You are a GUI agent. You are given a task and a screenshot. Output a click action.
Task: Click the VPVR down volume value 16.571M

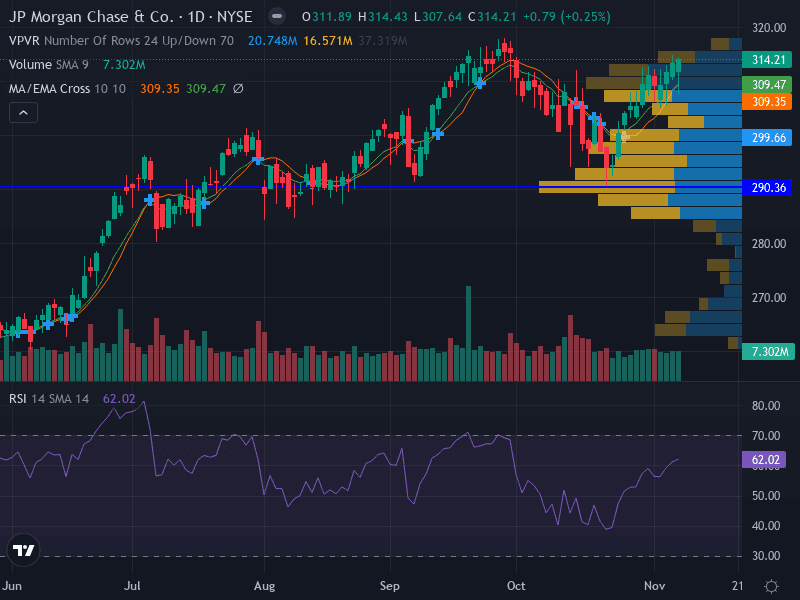click(x=328, y=41)
